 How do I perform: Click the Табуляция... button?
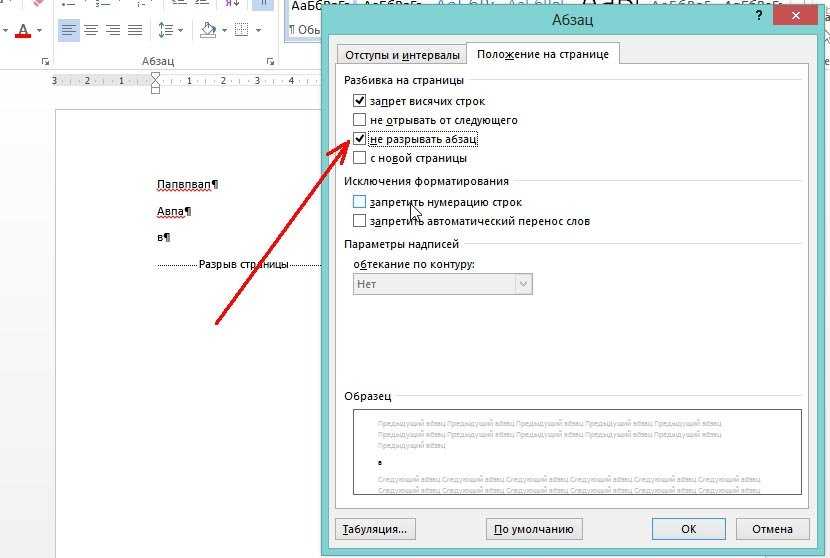[375, 529]
